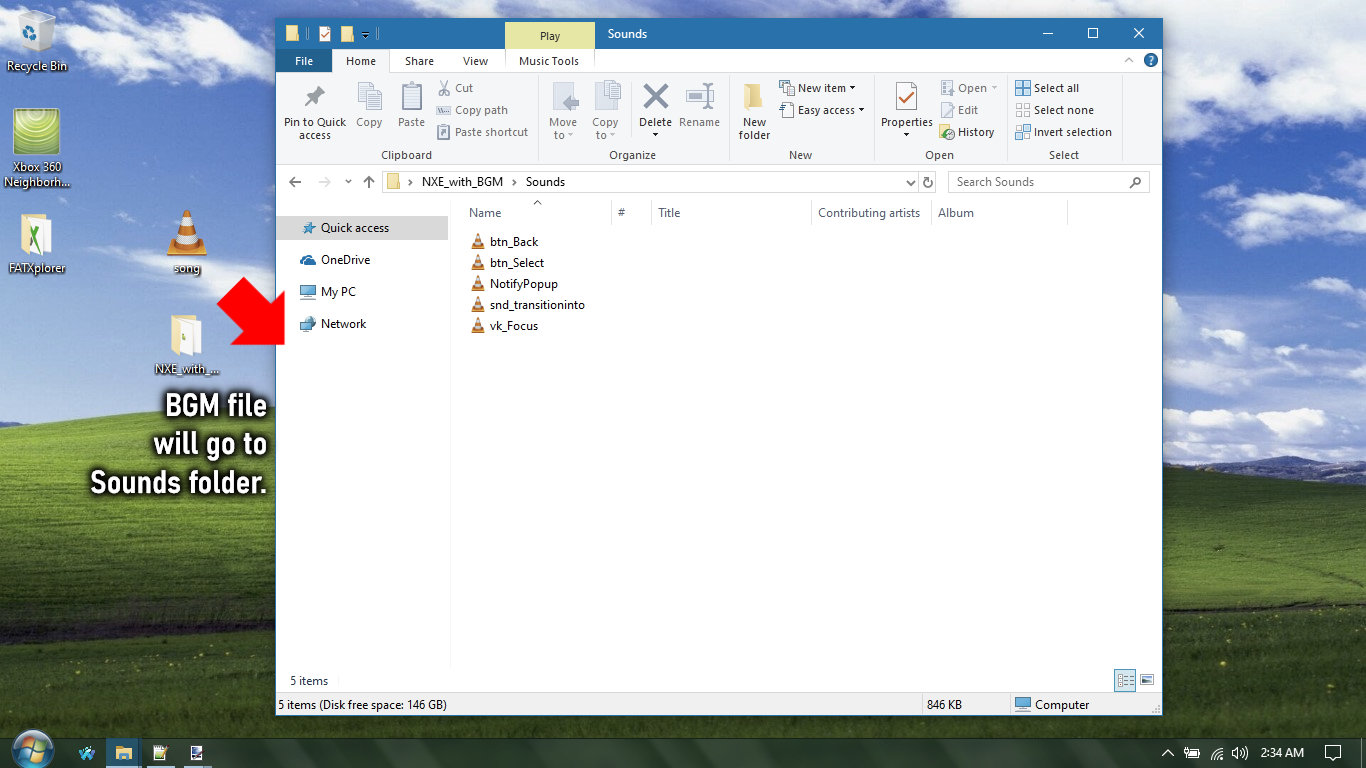Select Paste shortcut option

click(x=482, y=132)
